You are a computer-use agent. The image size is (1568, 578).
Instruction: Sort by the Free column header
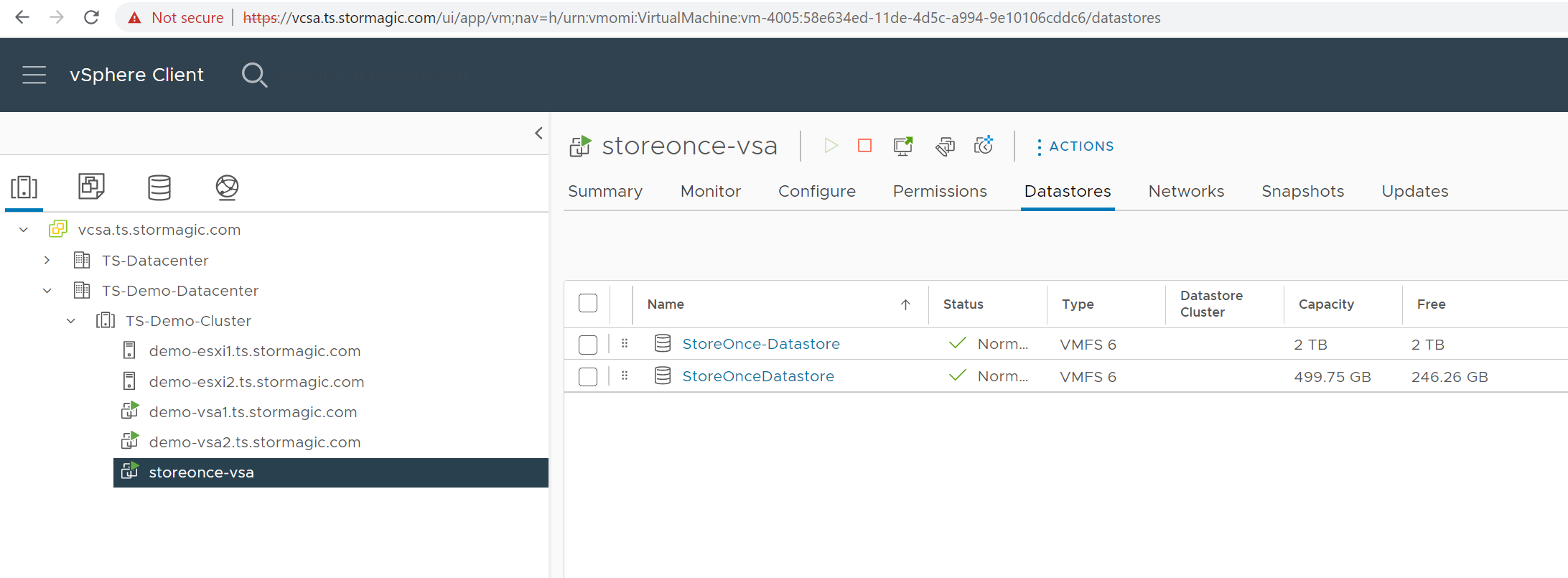coord(1431,304)
